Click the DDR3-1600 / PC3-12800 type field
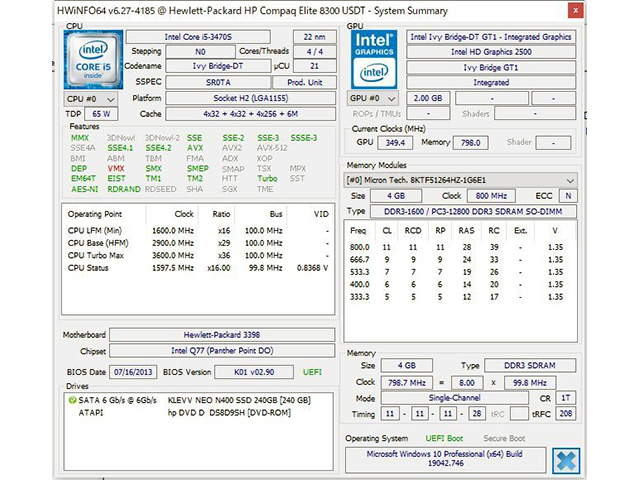This screenshot has width=640, height=480. point(473,211)
